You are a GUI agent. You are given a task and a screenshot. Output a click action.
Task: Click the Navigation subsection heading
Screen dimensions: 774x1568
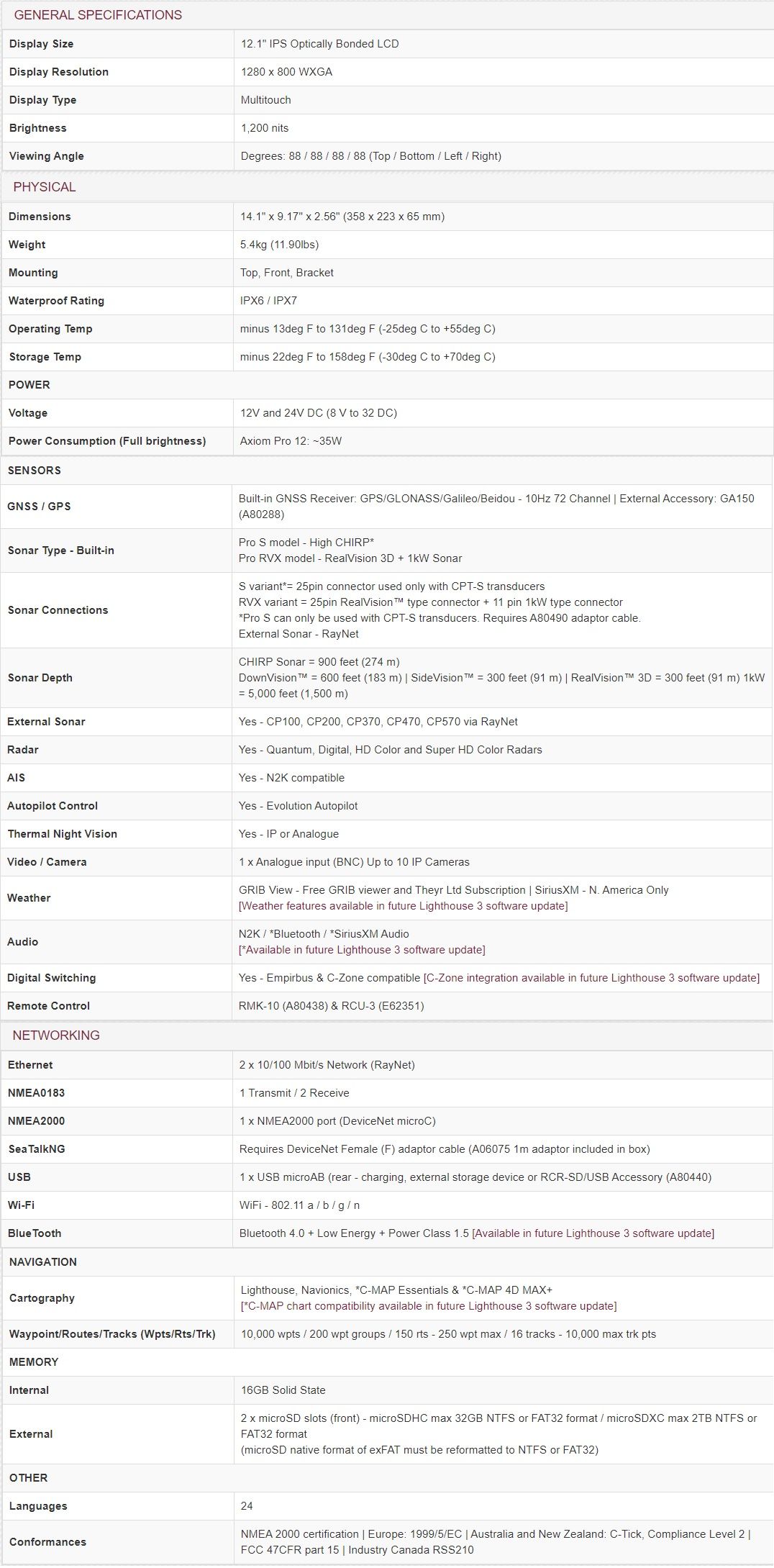click(x=42, y=1262)
